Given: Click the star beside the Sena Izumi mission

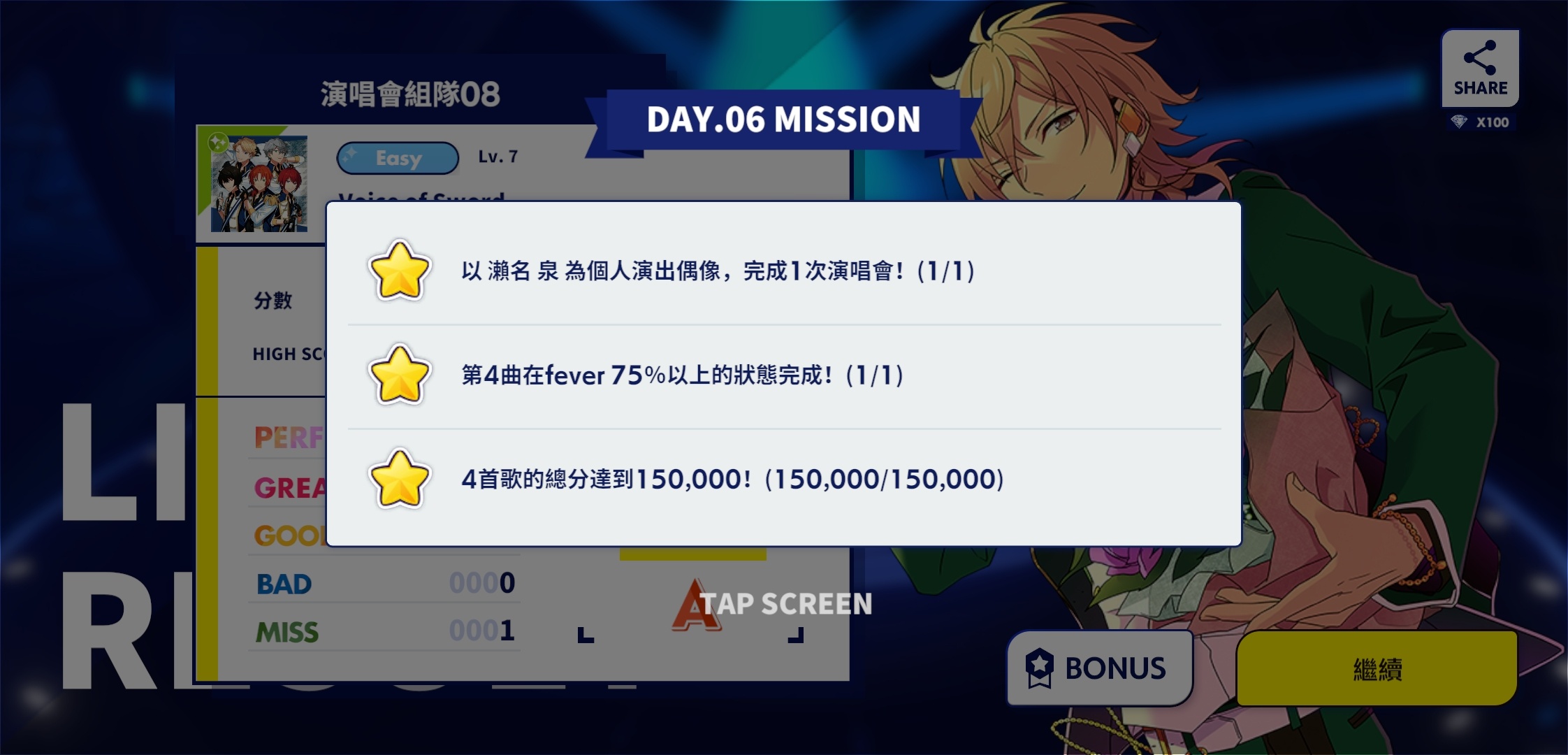Looking at the screenshot, I should [x=399, y=271].
